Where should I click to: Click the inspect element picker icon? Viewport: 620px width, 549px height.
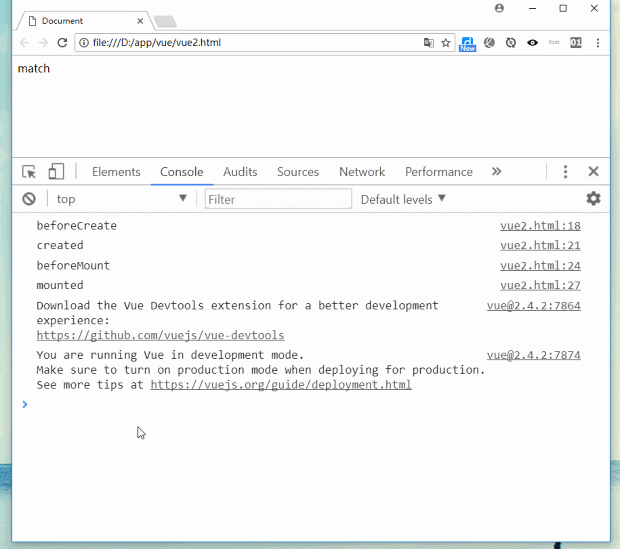pos(29,172)
